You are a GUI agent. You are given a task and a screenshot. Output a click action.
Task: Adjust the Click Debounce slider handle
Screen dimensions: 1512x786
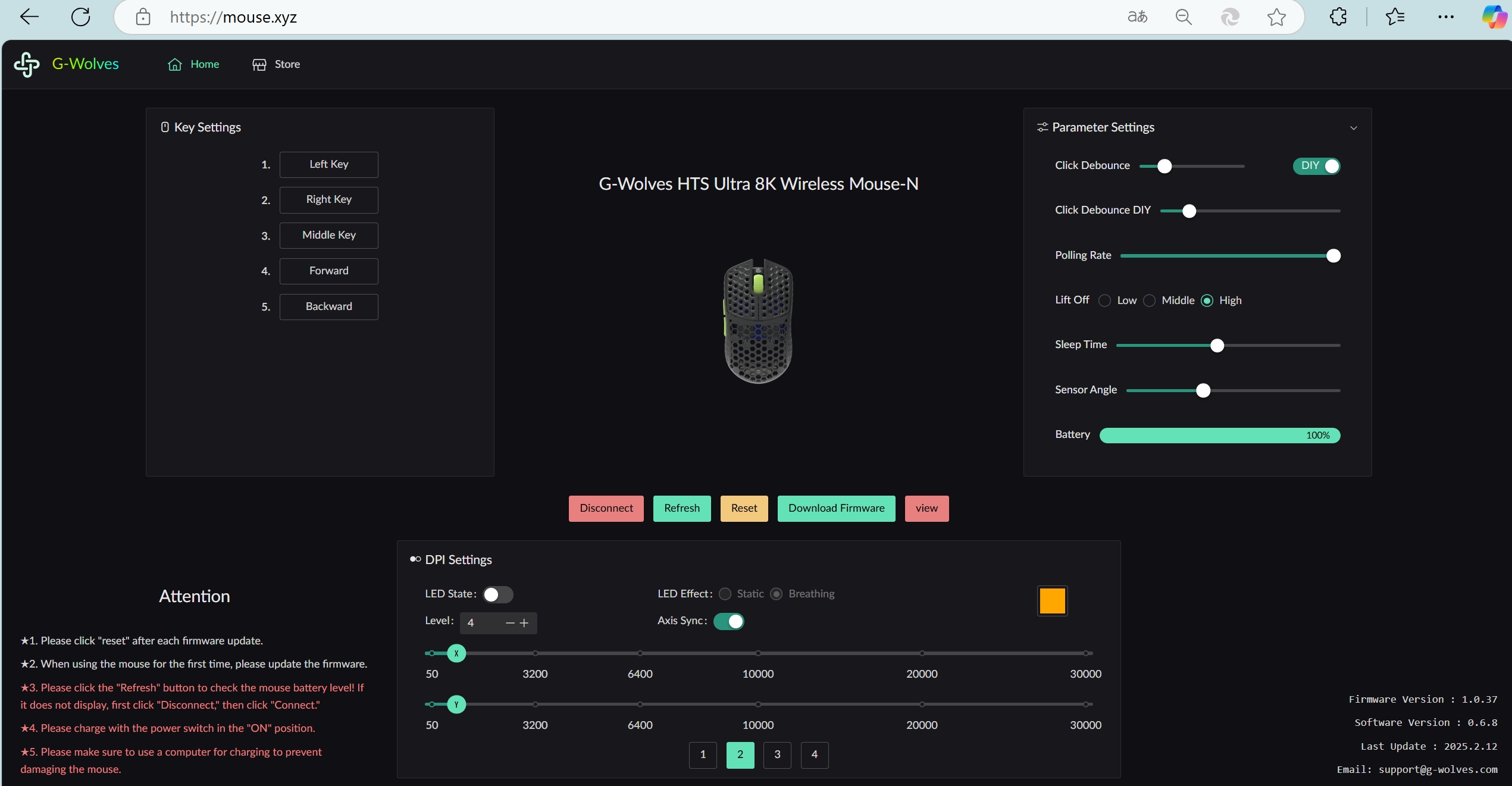(1164, 166)
